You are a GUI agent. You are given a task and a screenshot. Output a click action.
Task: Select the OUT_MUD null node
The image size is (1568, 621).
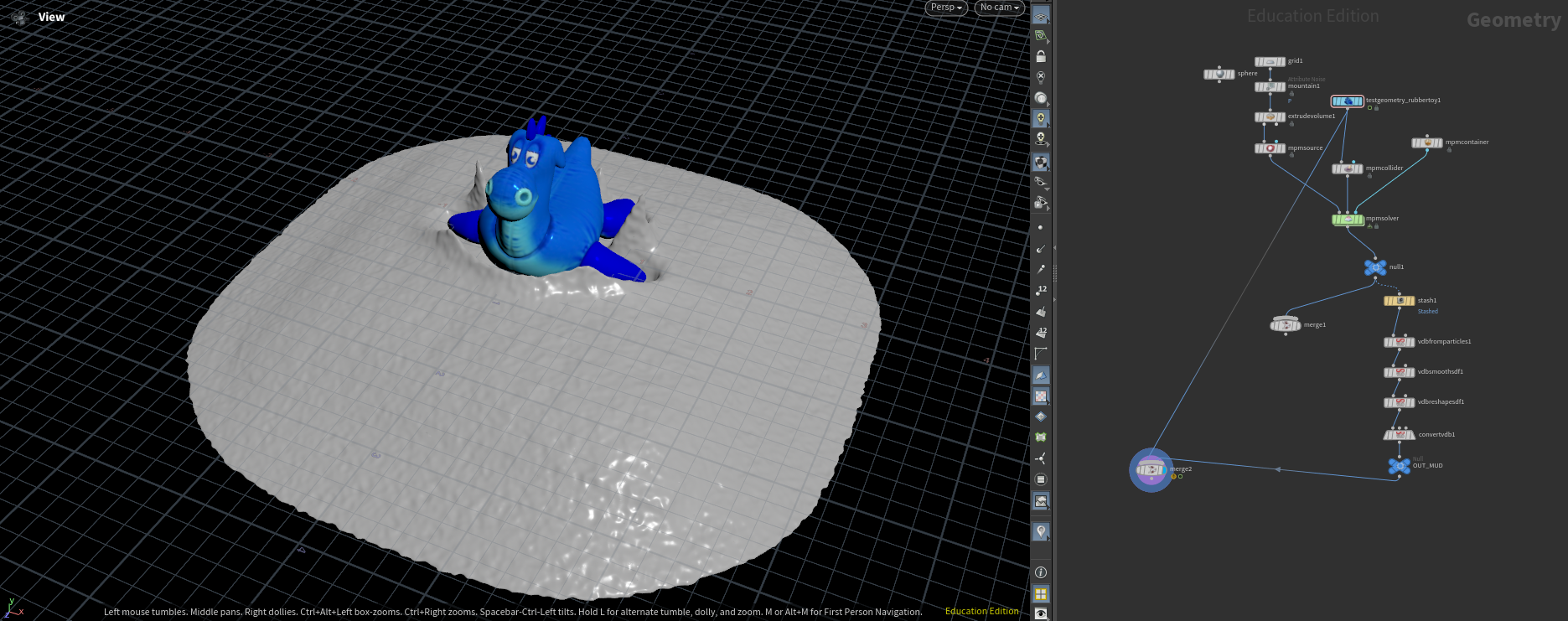1399,466
